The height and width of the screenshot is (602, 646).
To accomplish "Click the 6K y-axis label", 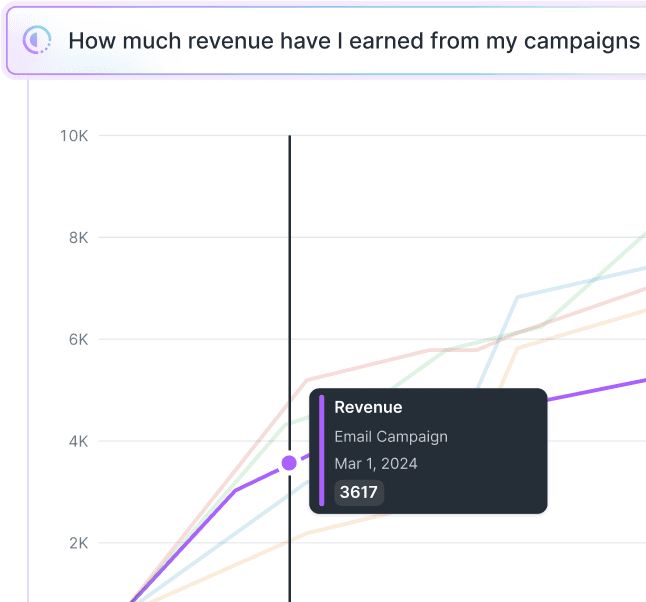I will pos(78,340).
